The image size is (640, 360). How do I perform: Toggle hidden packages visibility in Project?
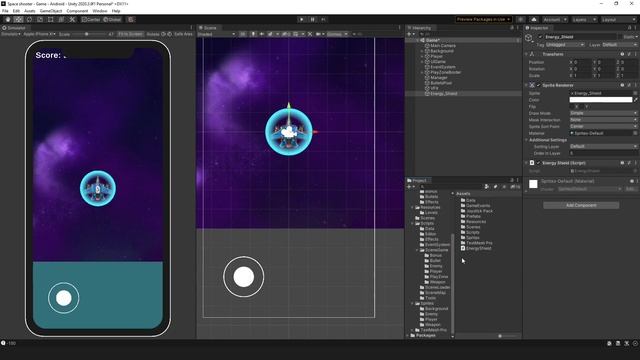tap(516, 187)
